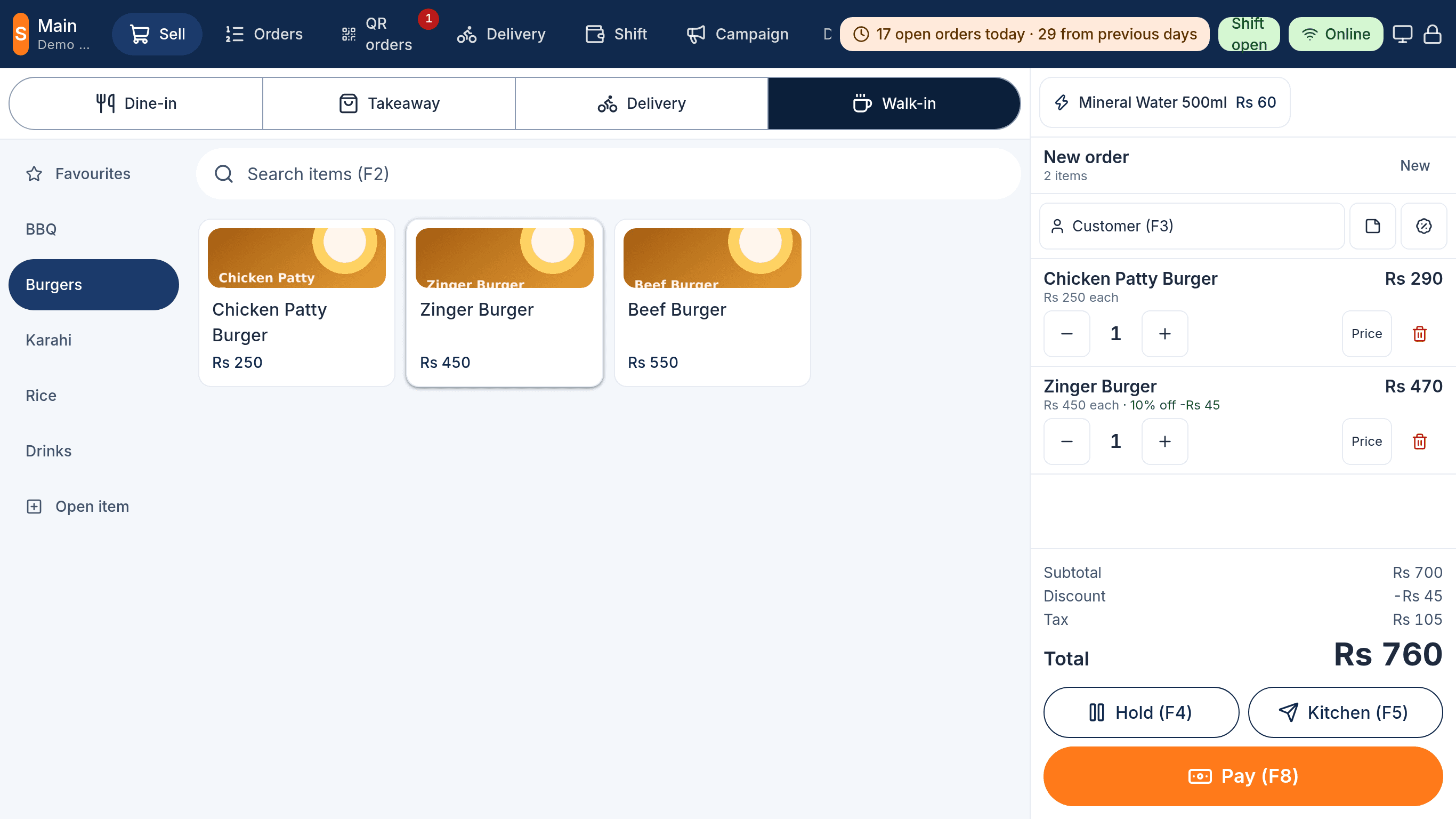Select the Dine-in order type

point(136,103)
